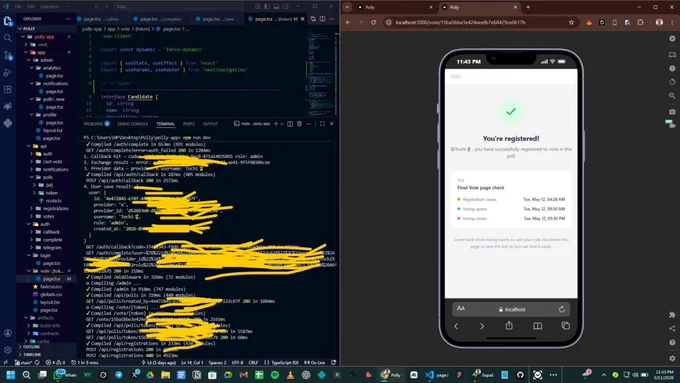Viewport: 680px width, 383px height.
Task: Open the File menu in VS Code
Action: 18,7
